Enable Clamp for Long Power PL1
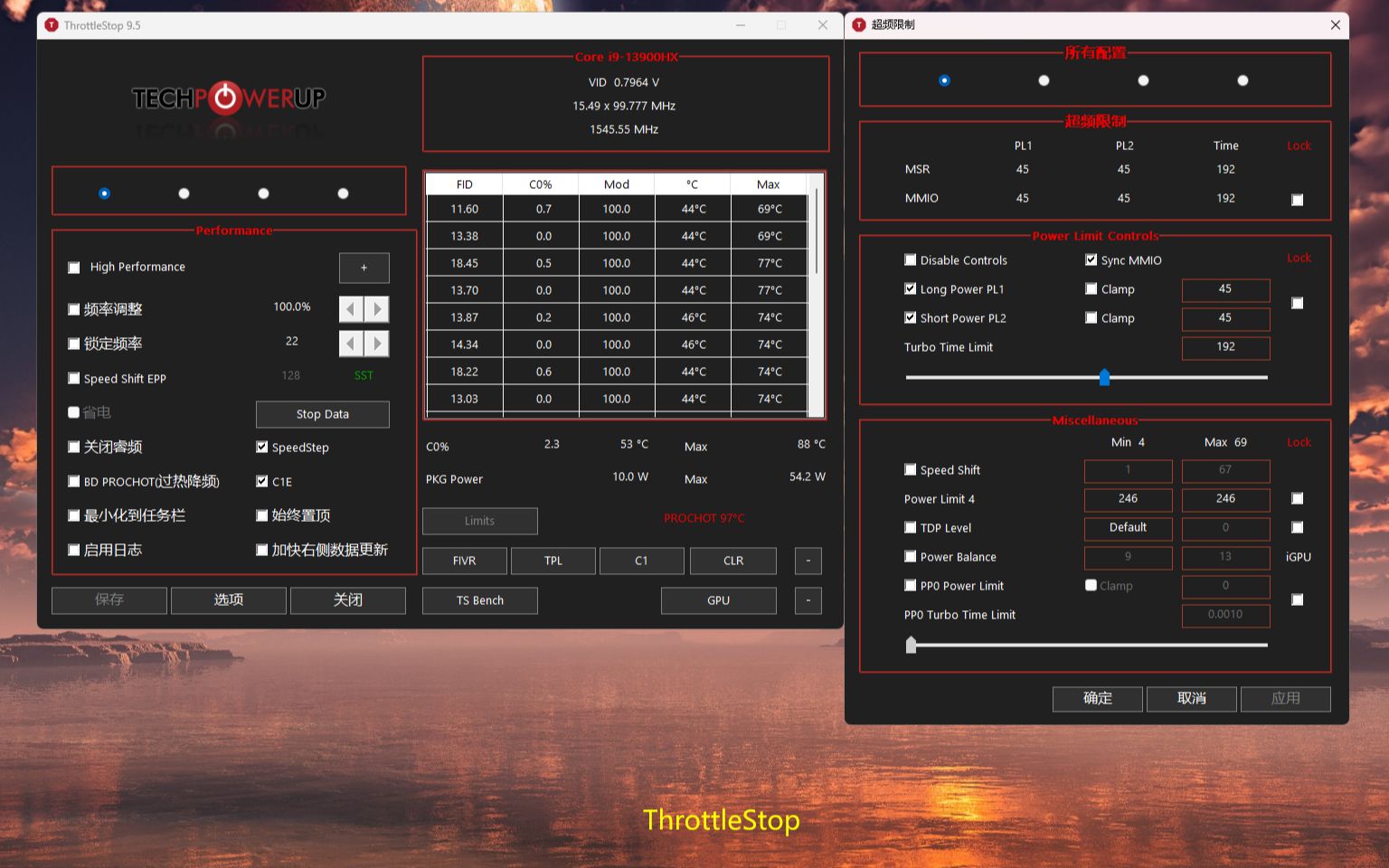The width and height of the screenshot is (1389, 868). tap(1091, 288)
